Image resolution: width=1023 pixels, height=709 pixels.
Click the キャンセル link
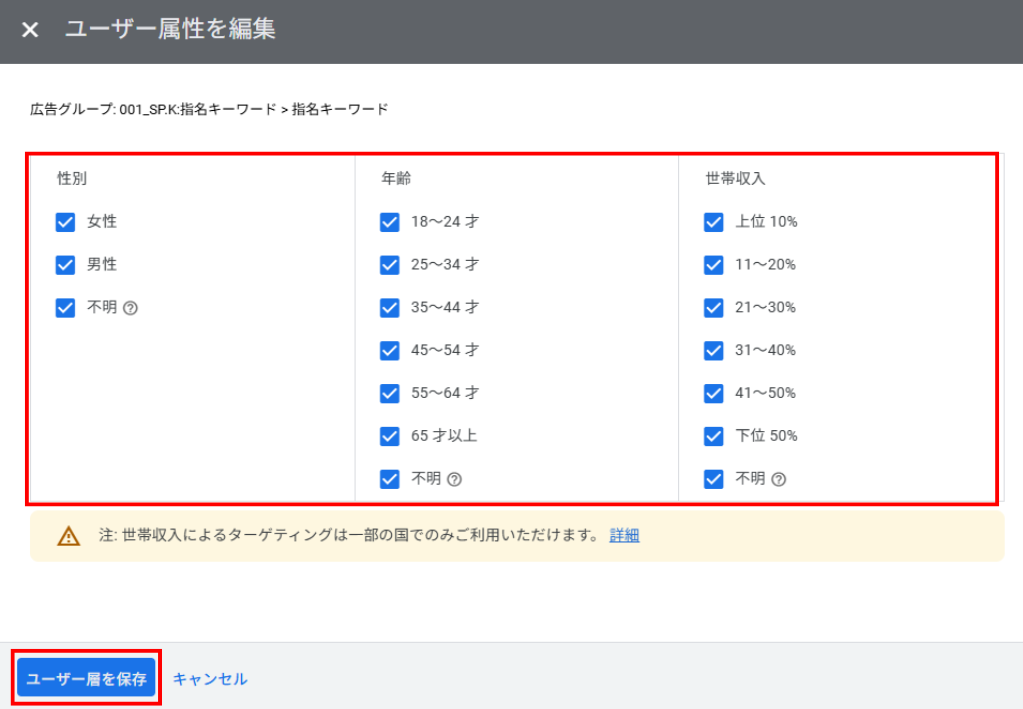point(210,679)
